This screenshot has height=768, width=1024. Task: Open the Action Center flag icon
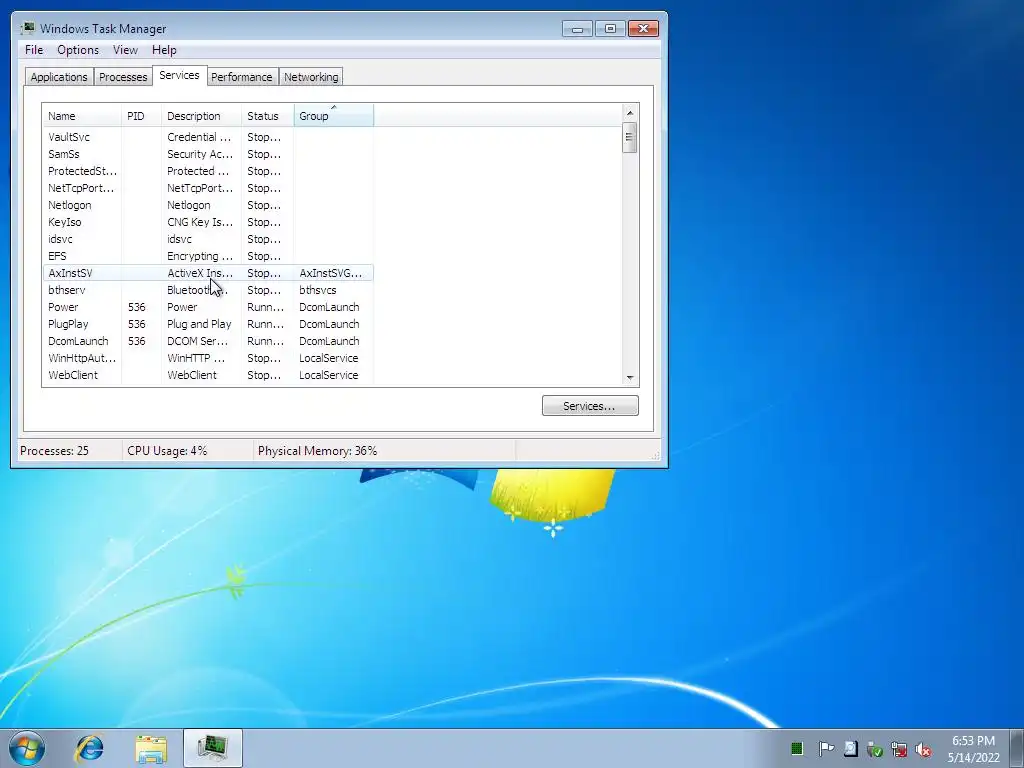[825, 748]
